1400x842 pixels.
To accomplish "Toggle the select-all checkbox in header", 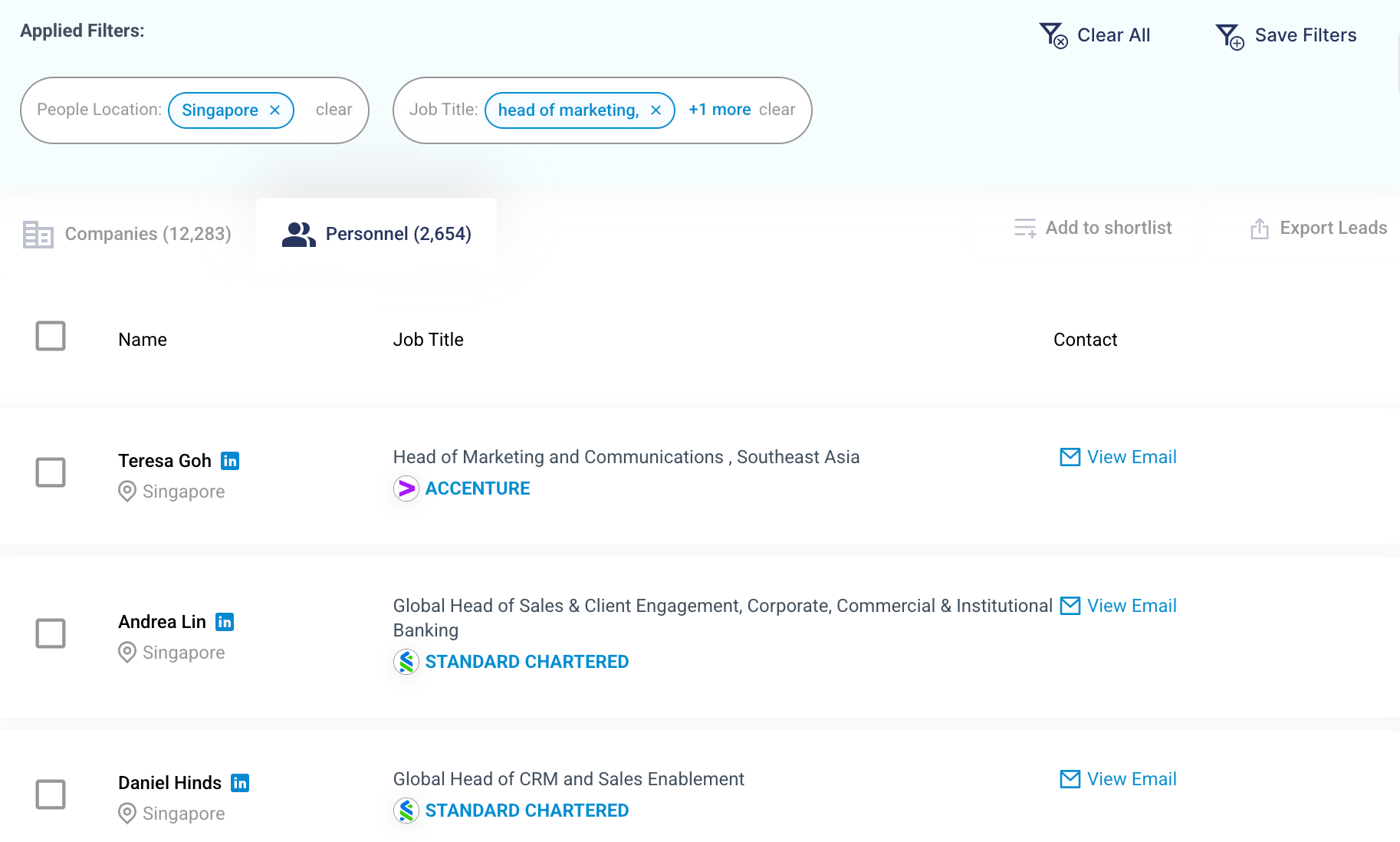I will pyautogui.click(x=51, y=336).
